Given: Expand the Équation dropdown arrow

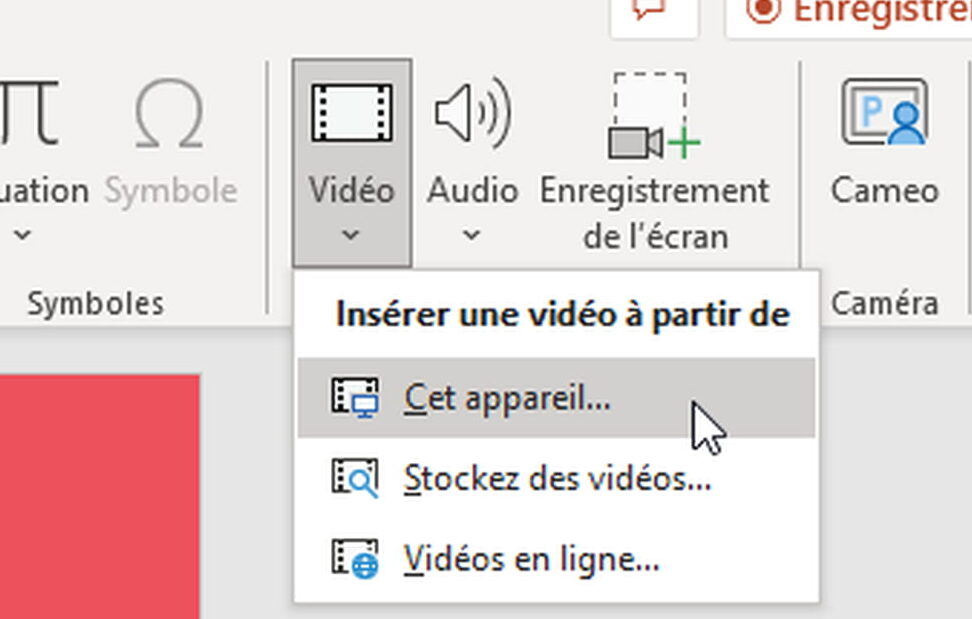Looking at the screenshot, I should (x=23, y=235).
